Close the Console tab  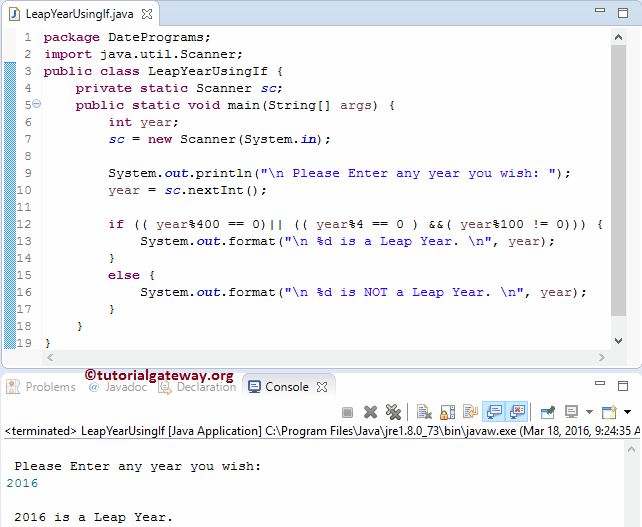point(322,387)
